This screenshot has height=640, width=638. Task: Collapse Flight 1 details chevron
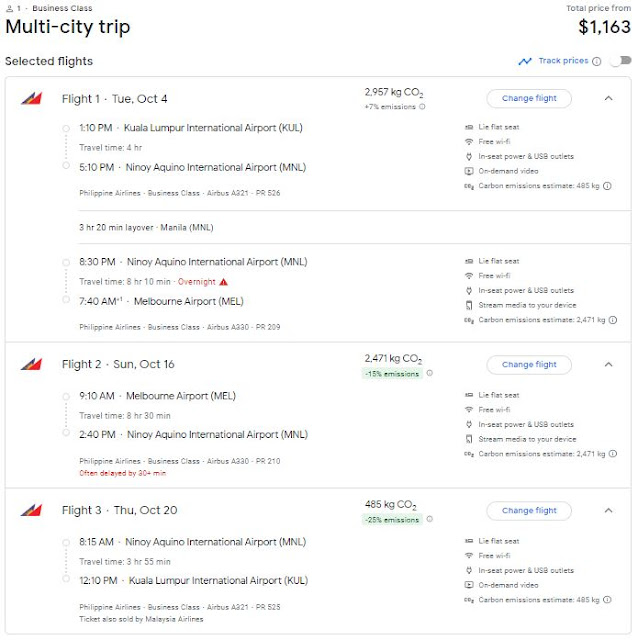pos(608,98)
